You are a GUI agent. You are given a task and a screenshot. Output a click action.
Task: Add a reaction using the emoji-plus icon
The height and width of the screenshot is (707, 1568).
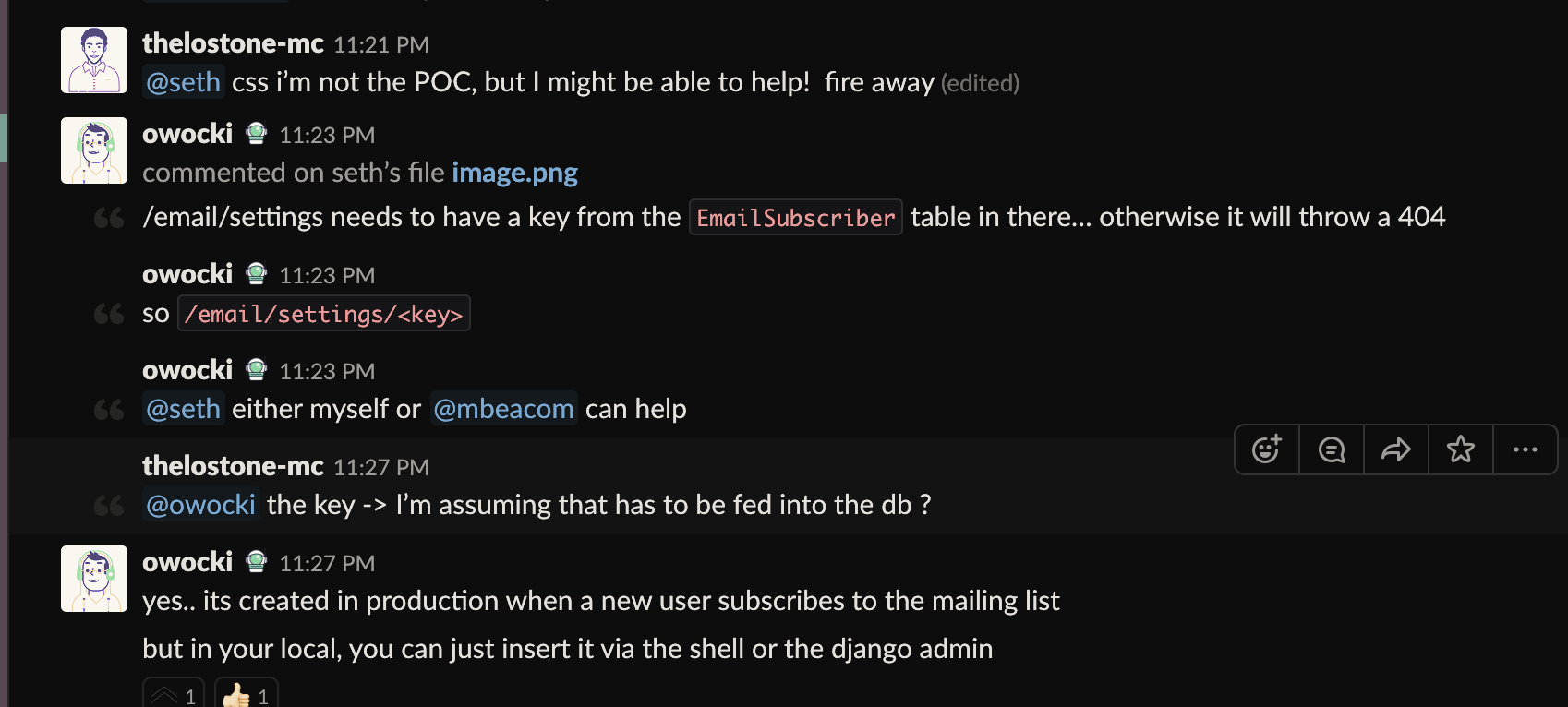tap(1266, 449)
